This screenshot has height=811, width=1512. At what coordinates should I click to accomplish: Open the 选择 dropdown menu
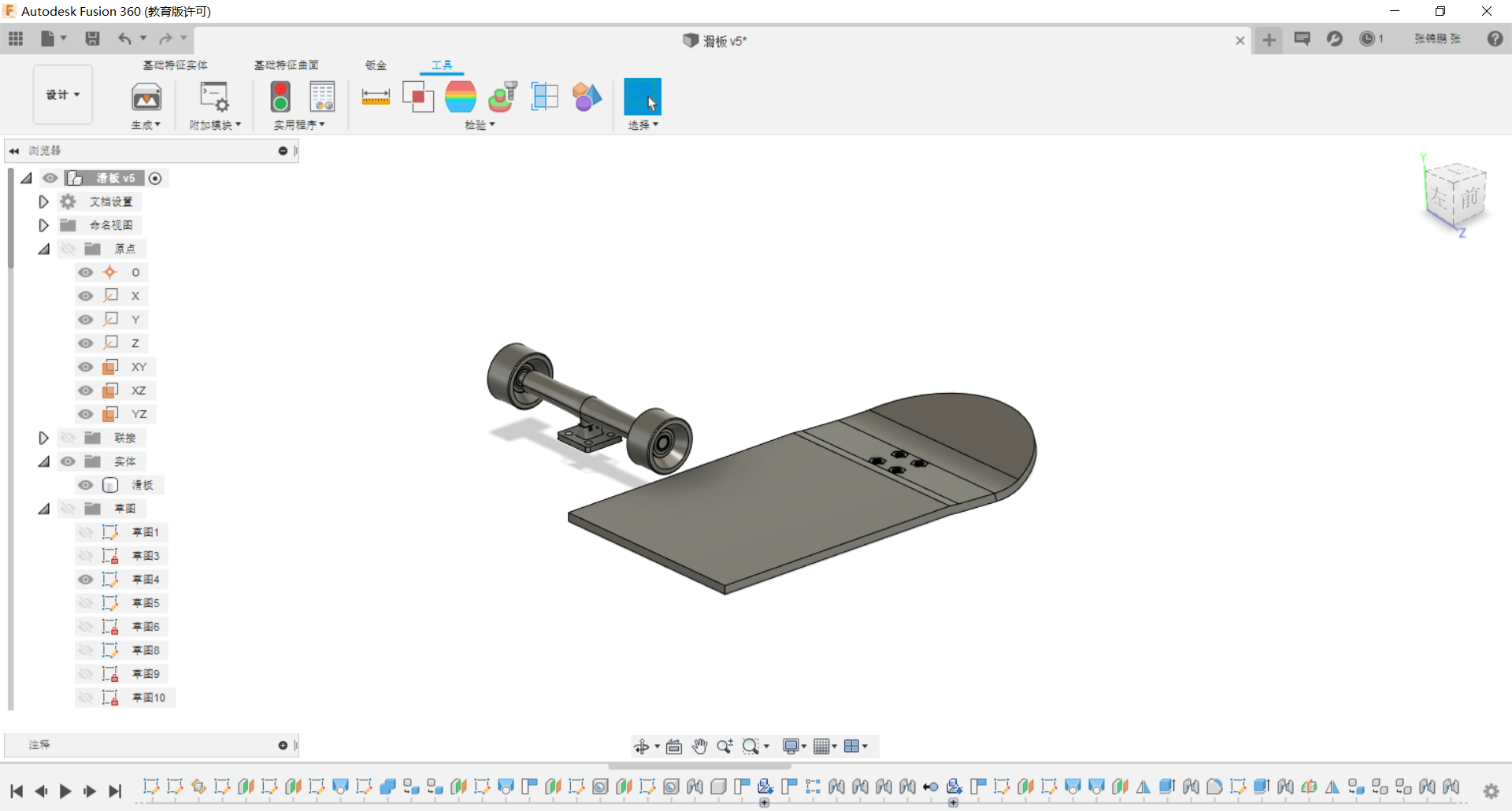click(x=643, y=124)
